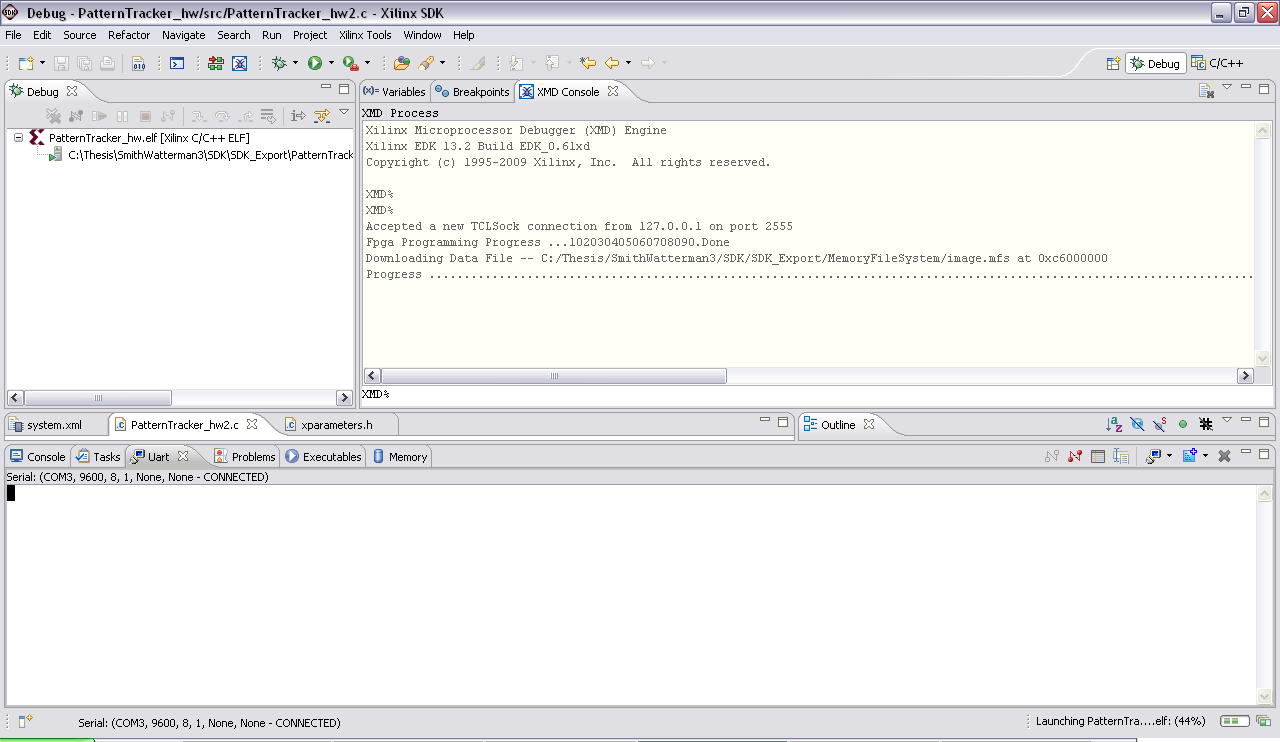
Task: Close the PatternTracker_hw2.c editor tab
Action: (x=252, y=424)
